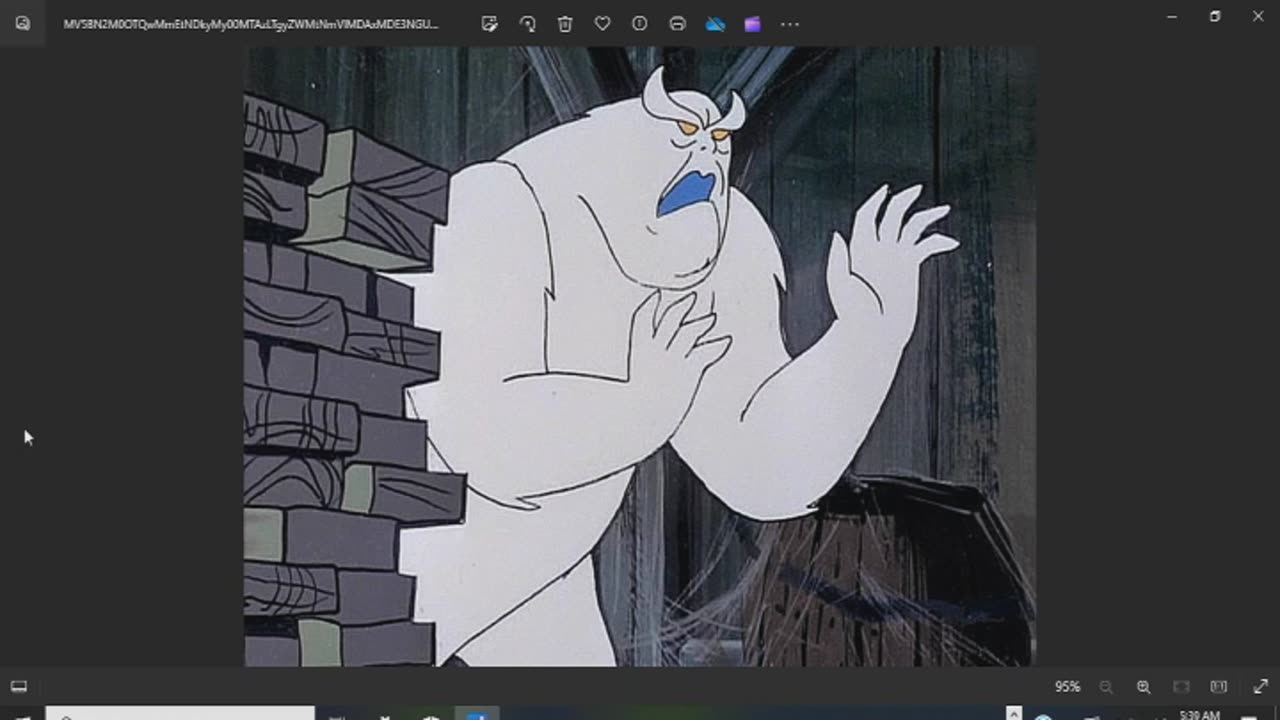Toggle the favorite heart for this photo
This screenshot has height=720, width=1280.
click(x=602, y=23)
